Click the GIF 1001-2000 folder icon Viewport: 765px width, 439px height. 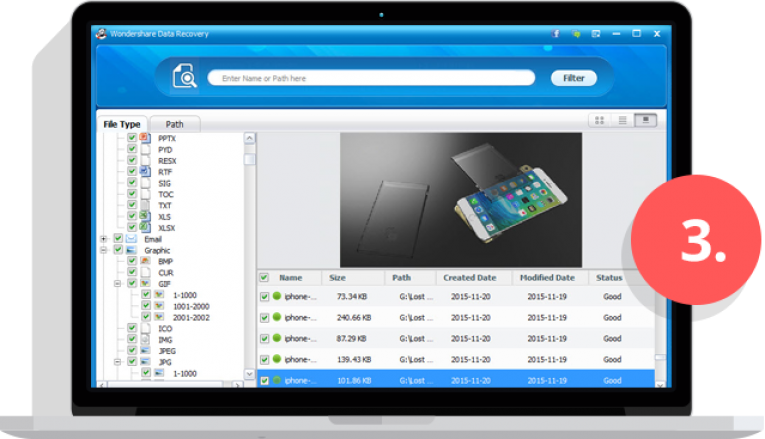(x=159, y=306)
